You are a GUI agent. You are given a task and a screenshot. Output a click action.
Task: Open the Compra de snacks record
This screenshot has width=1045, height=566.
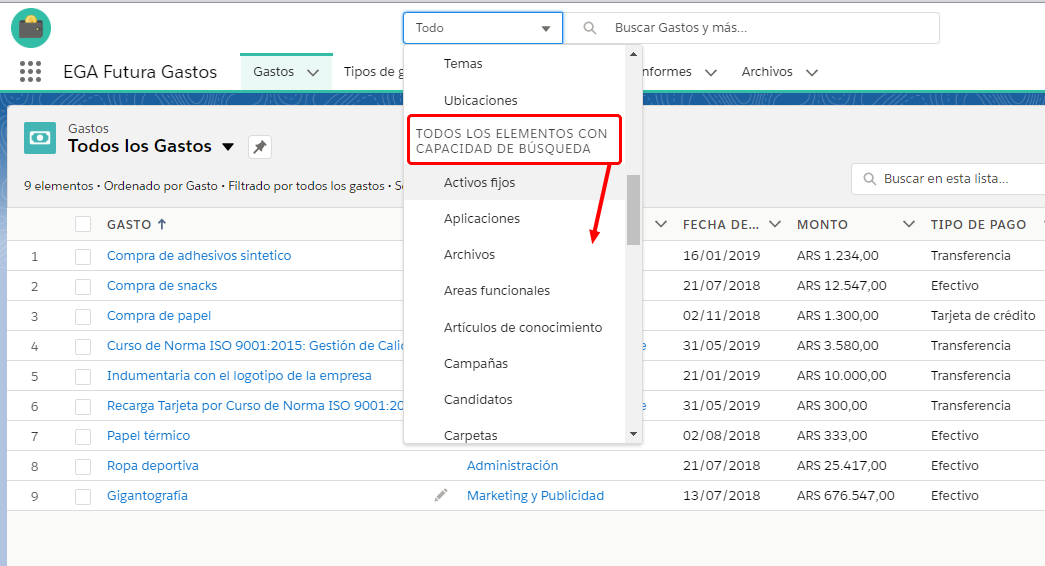(162, 285)
